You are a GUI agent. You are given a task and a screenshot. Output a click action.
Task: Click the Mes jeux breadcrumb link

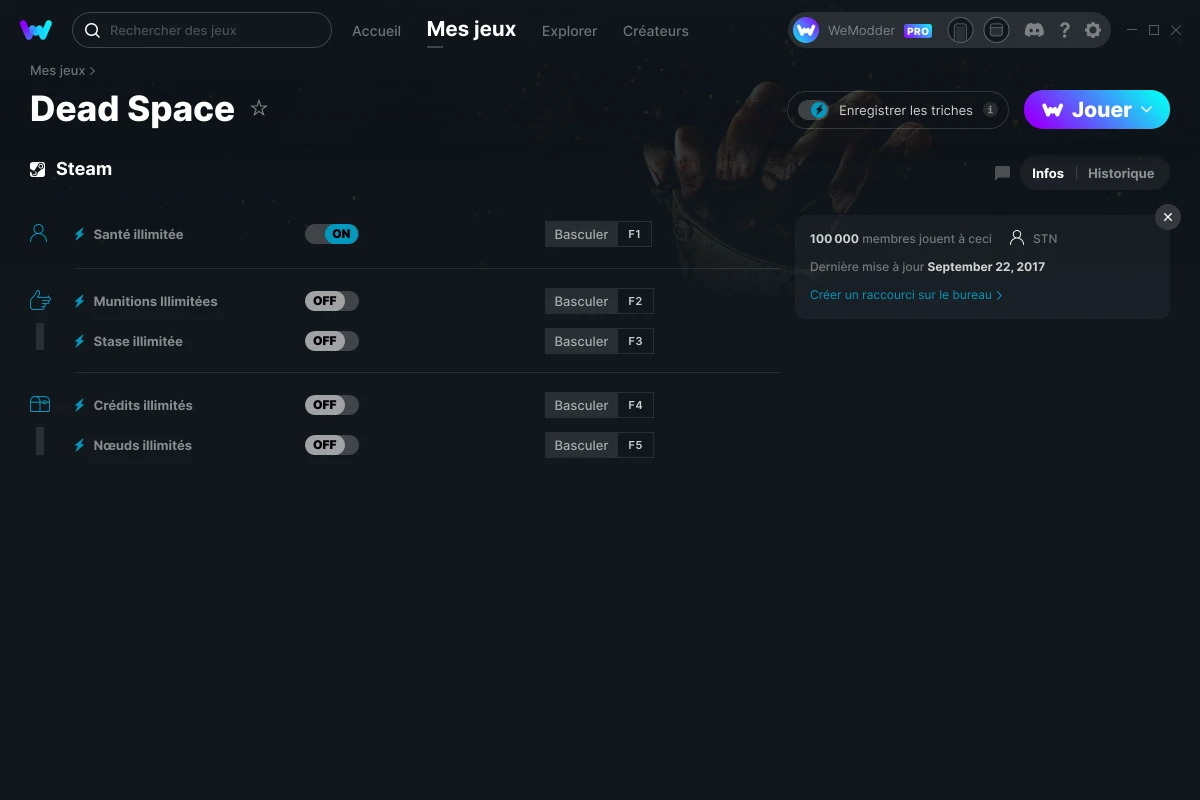[57, 71]
